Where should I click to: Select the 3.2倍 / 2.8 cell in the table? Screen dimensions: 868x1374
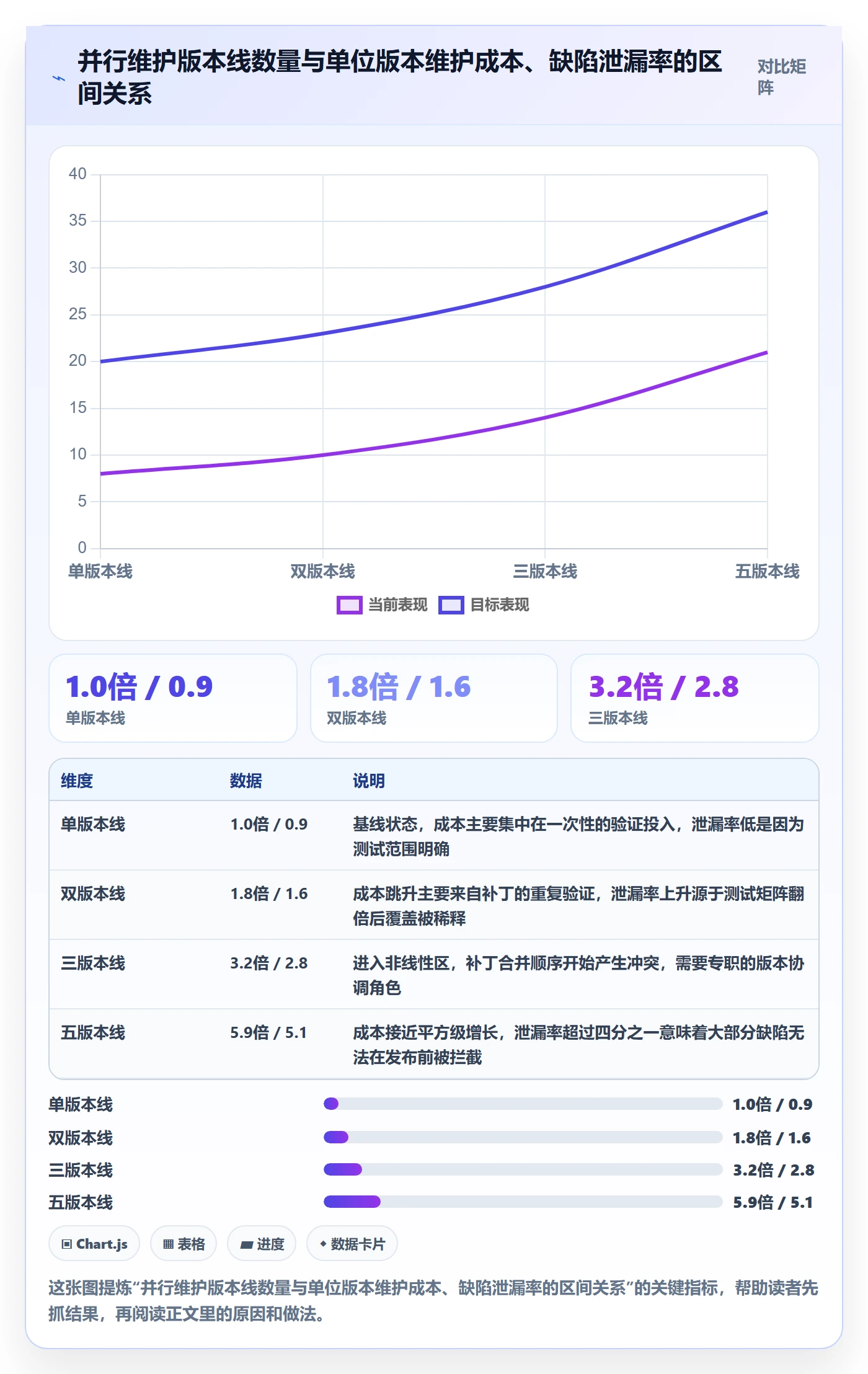pyautogui.click(x=268, y=963)
